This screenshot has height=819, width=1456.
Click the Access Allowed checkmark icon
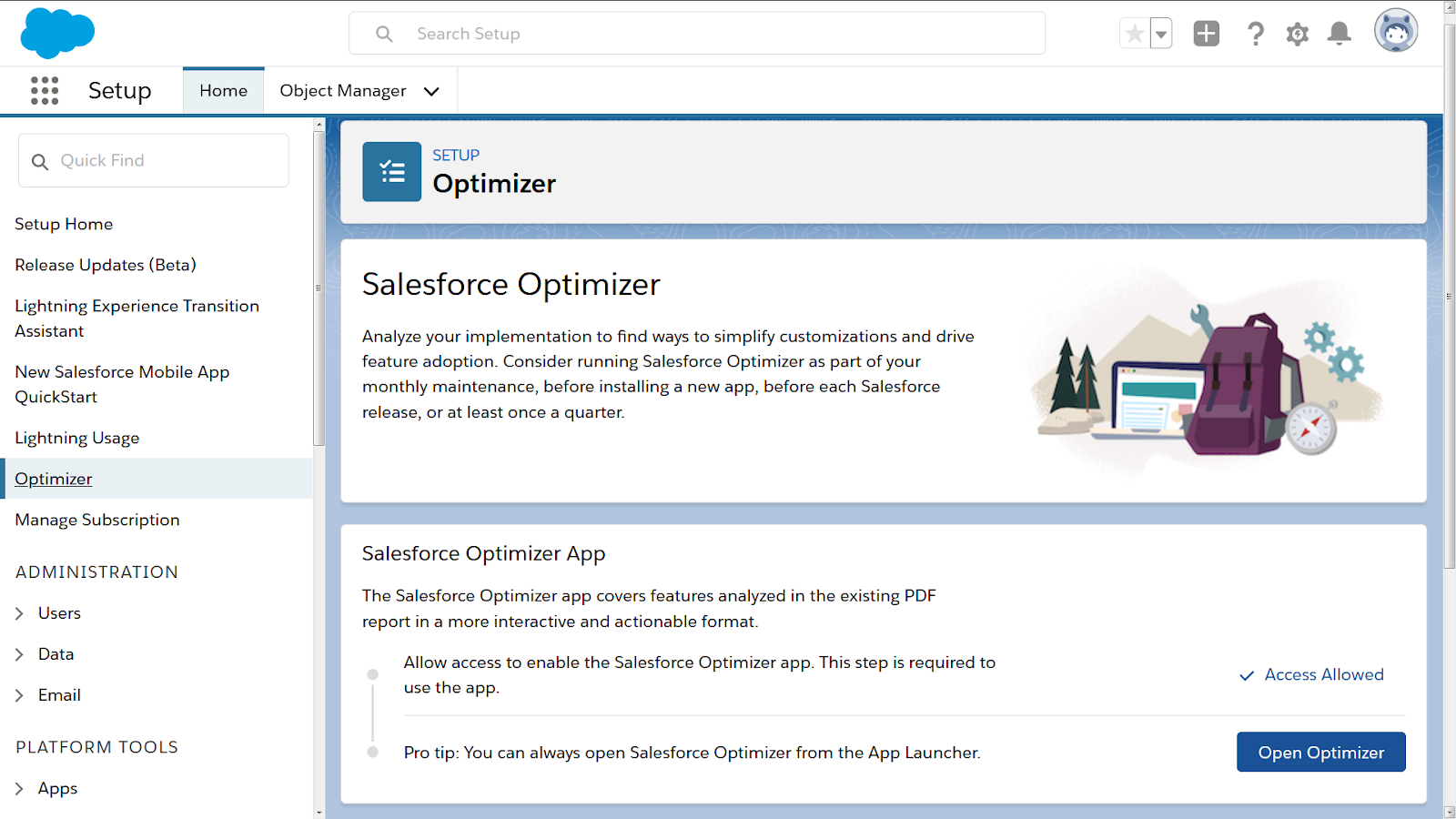(x=1247, y=675)
